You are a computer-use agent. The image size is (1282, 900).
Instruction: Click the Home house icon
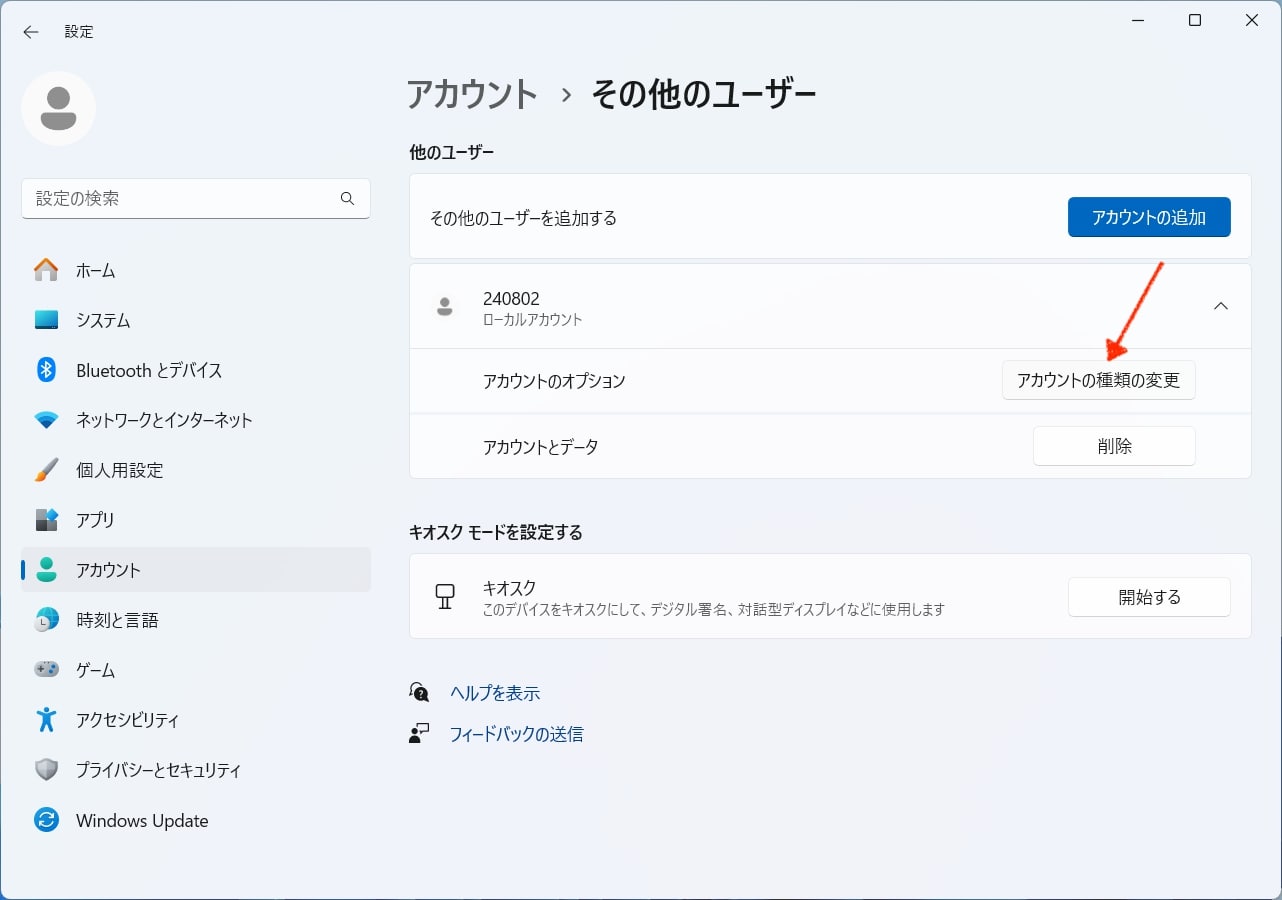(x=46, y=270)
